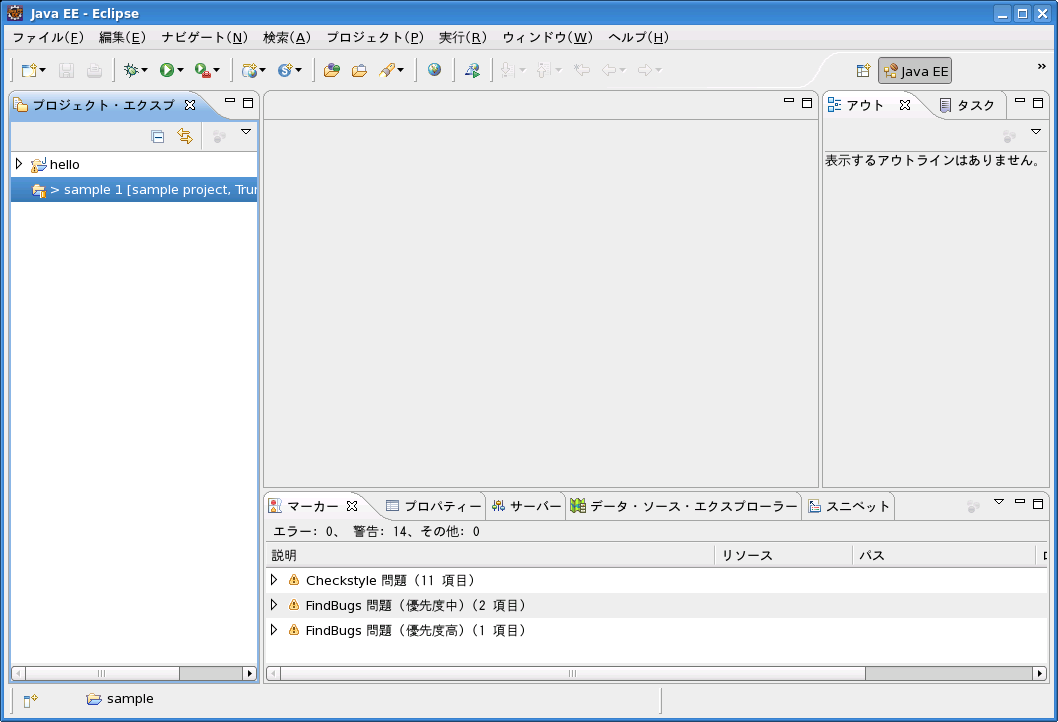The height and width of the screenshot is (722, 1058).
Task: Switch to the サーバー tab
Action: point(526,506)
